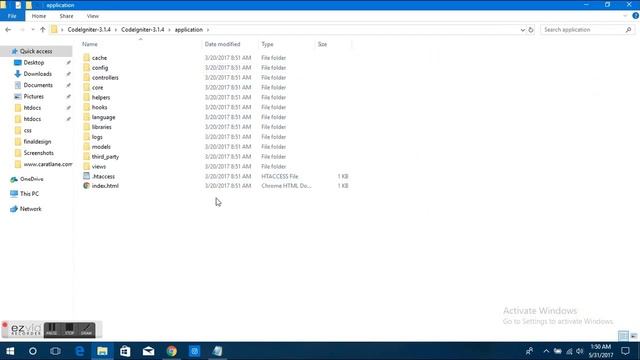Open Documents in navigation pane

tap(38, 85)
